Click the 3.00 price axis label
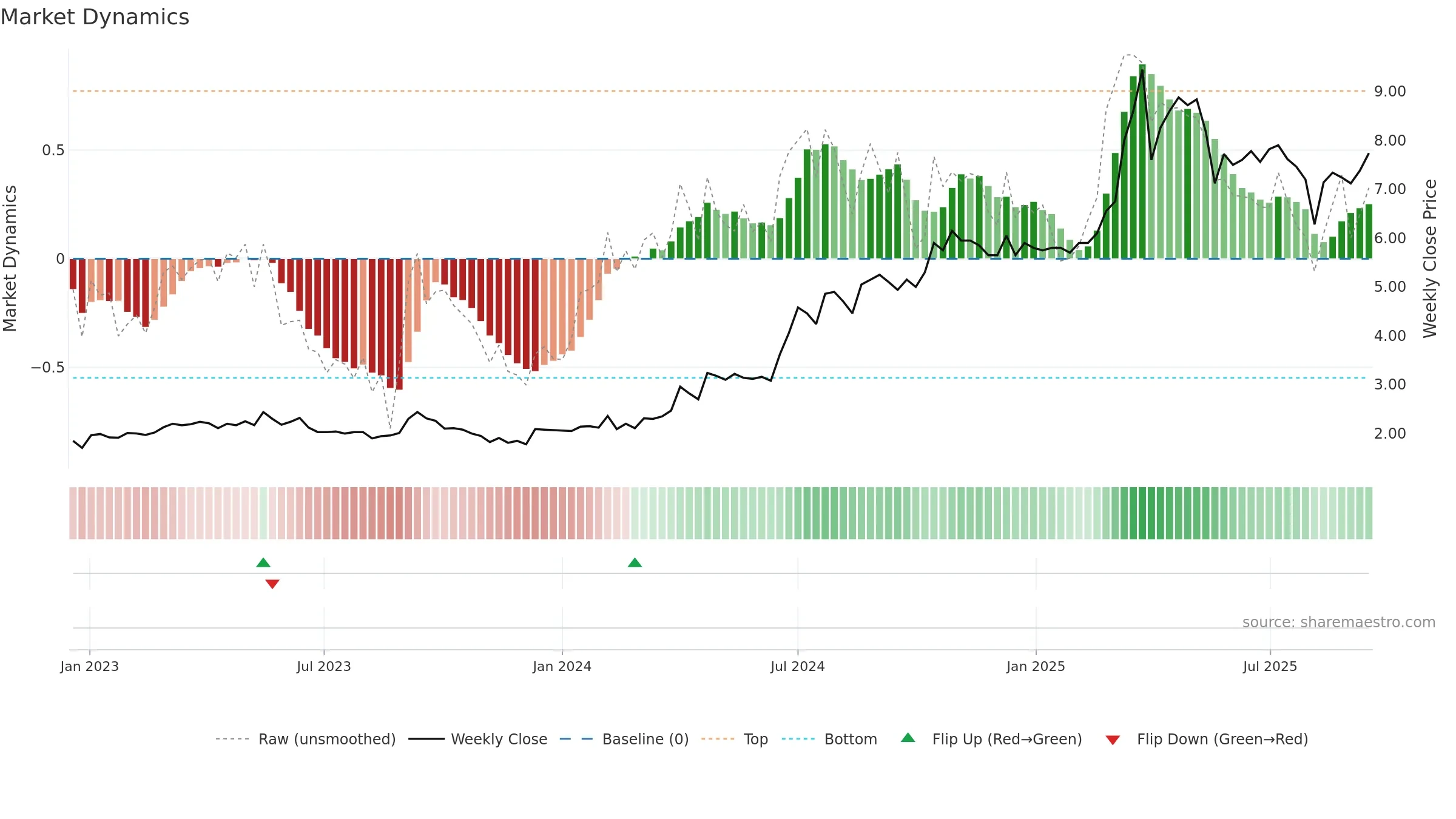This screenshot has width=1456, height=819. pyautogui.click(x=1390, y=385)
